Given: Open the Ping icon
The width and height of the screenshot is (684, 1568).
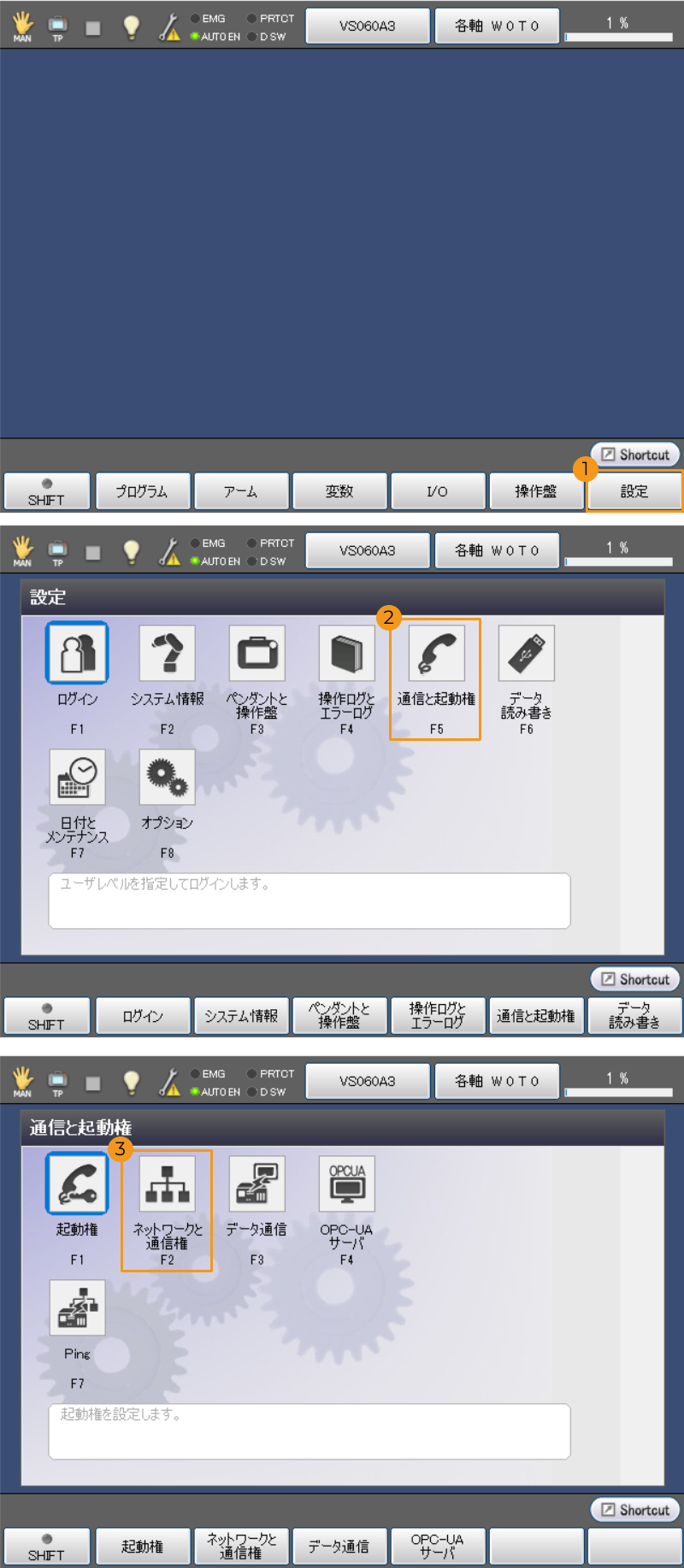Looking at the screenshot, I should pos(77,1307).
